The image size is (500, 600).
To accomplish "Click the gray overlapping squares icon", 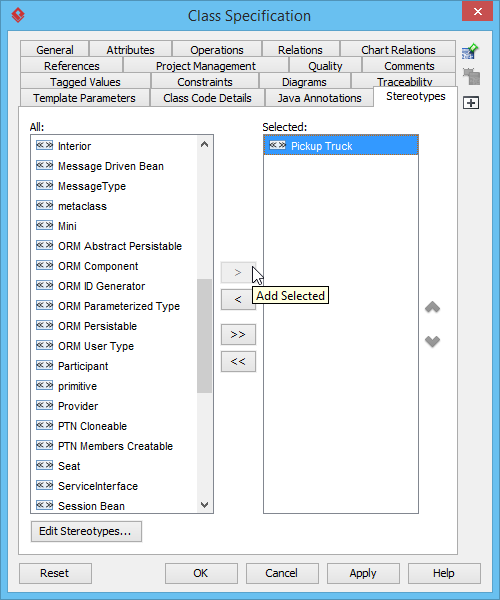I will [x=471, y=77].
